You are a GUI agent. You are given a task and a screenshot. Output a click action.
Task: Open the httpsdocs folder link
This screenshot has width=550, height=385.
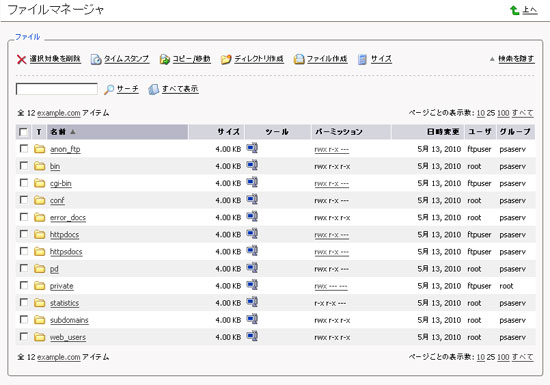pyautogui.click(x=66, y=252)
